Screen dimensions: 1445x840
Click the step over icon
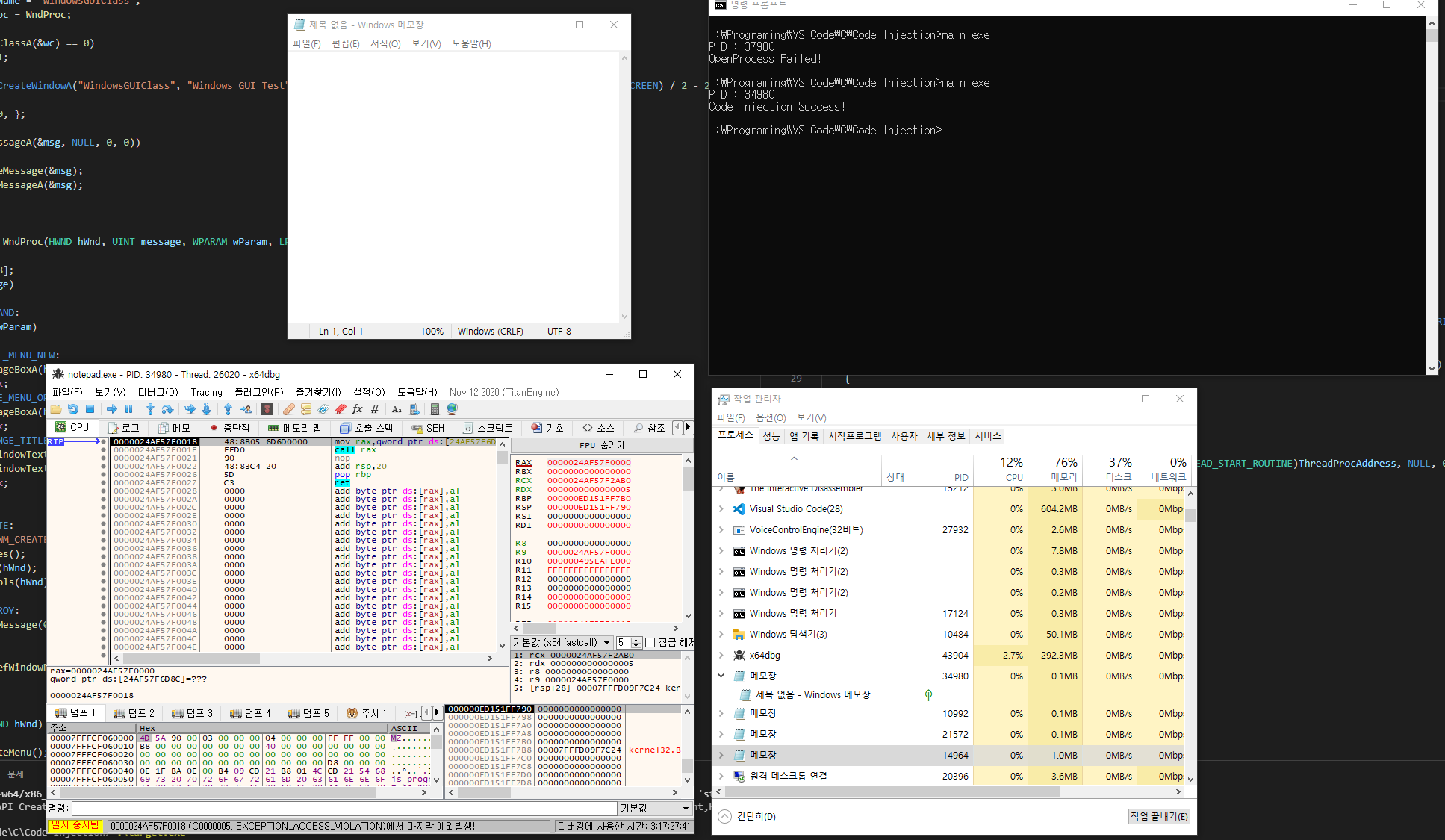167,409
